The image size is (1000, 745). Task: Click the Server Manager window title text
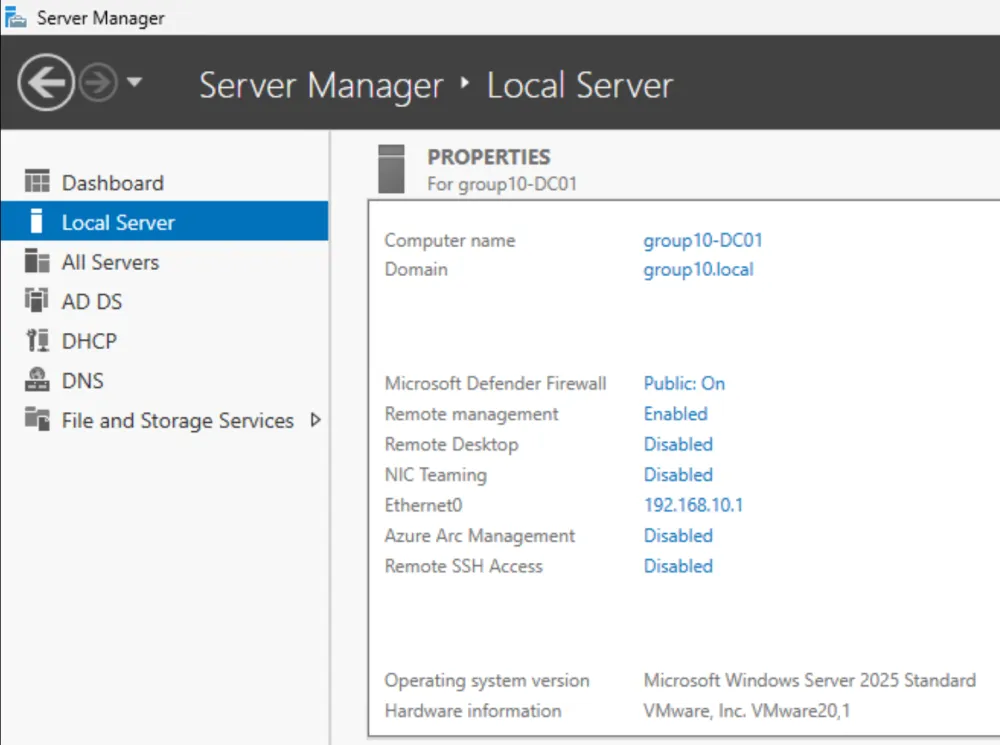point(100,18)
